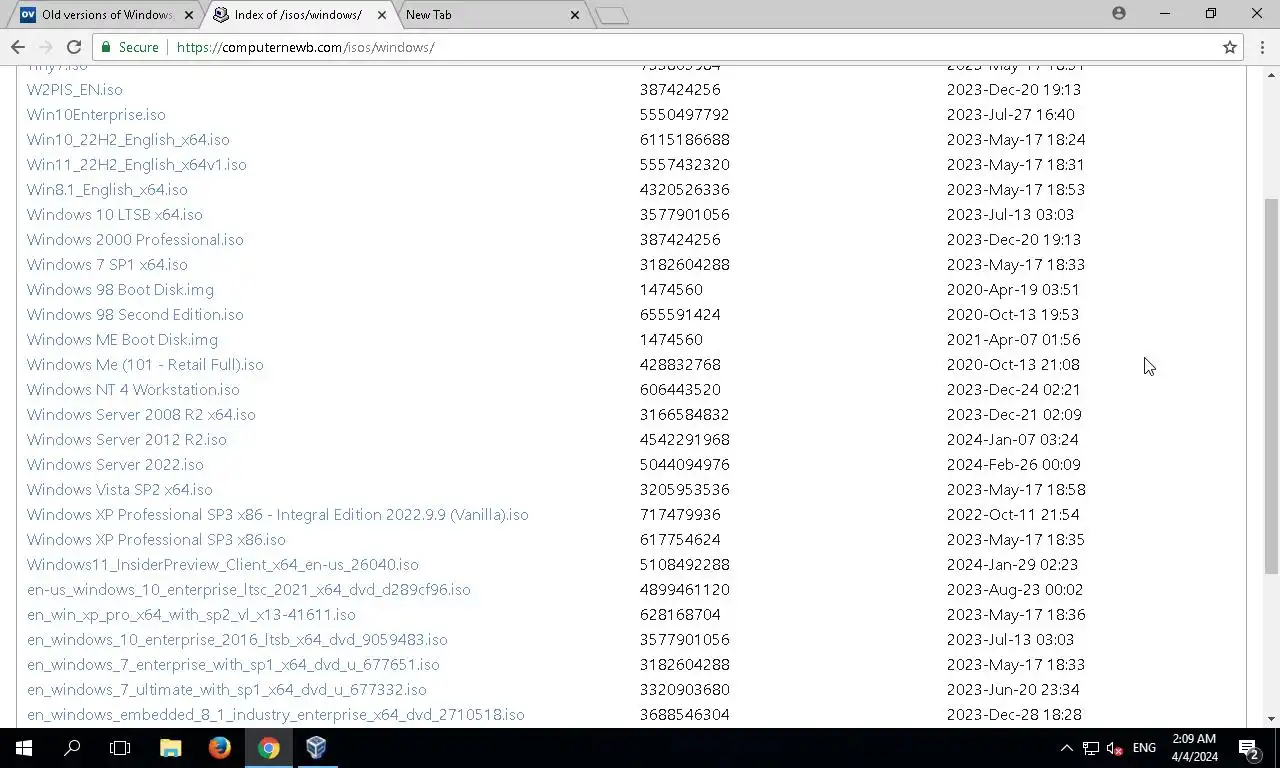Screen dimensions: 1280x768
Task: Download W2PIS_EN.iso
Action: pos(75,89)
